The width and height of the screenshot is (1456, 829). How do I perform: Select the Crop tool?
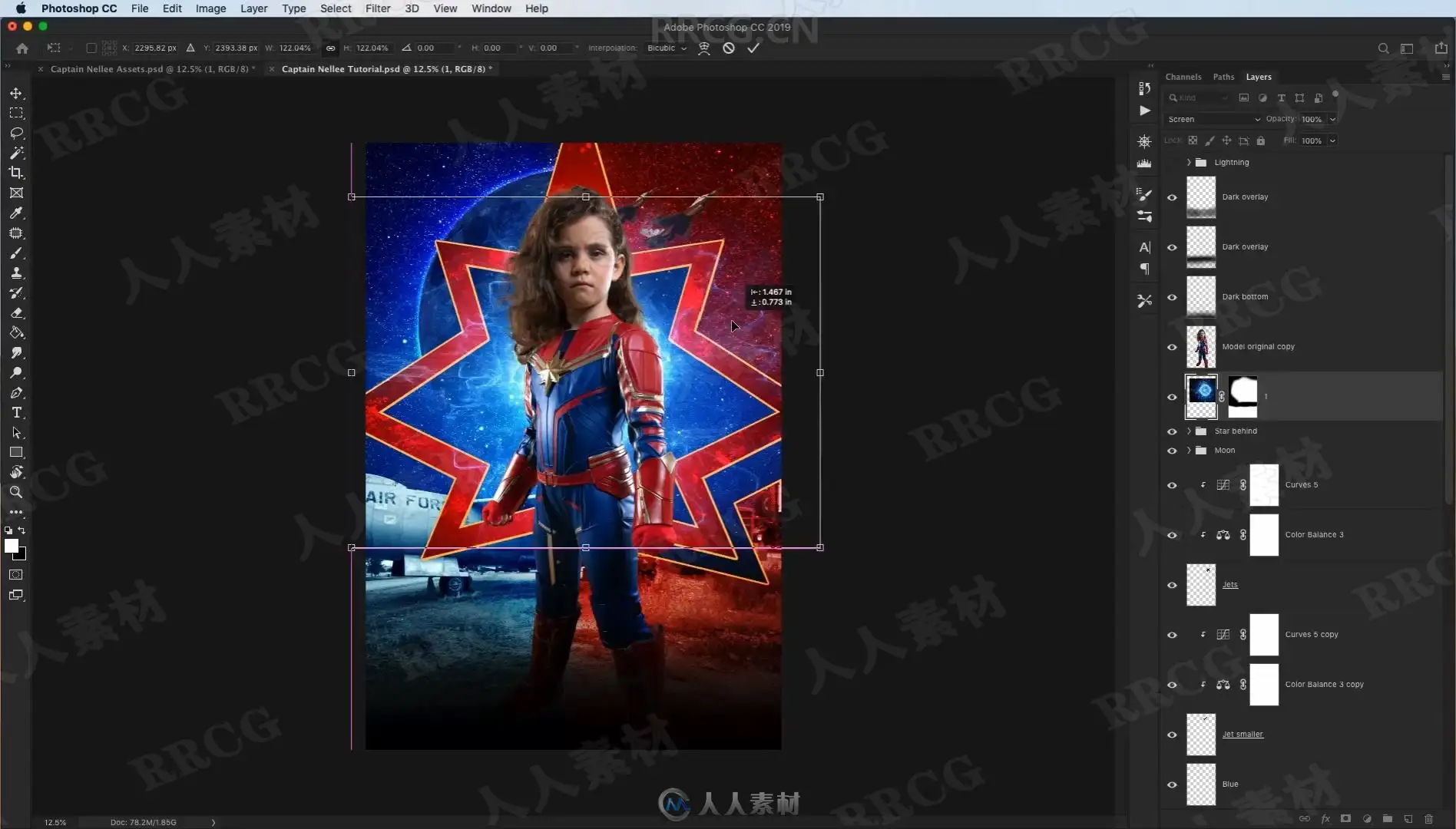point(16,173)
